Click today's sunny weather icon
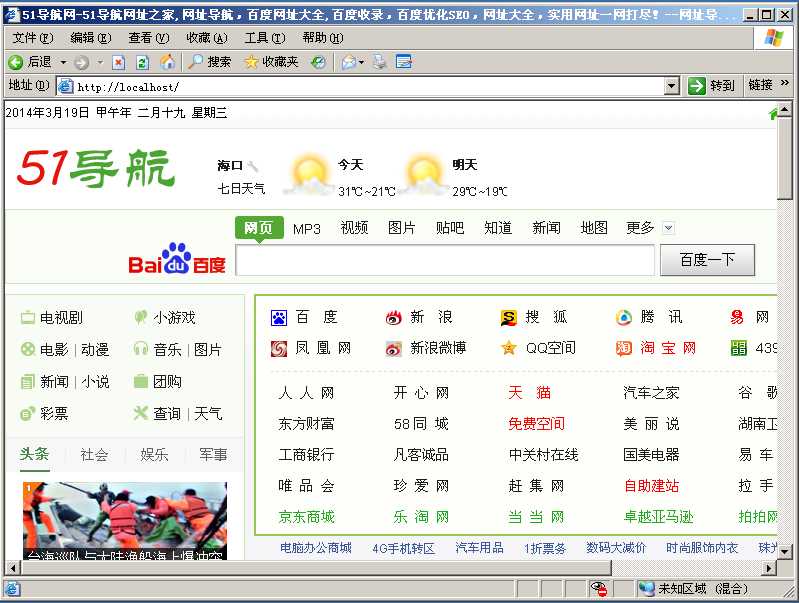Screen dimensions: 799x603 [309, 174]
